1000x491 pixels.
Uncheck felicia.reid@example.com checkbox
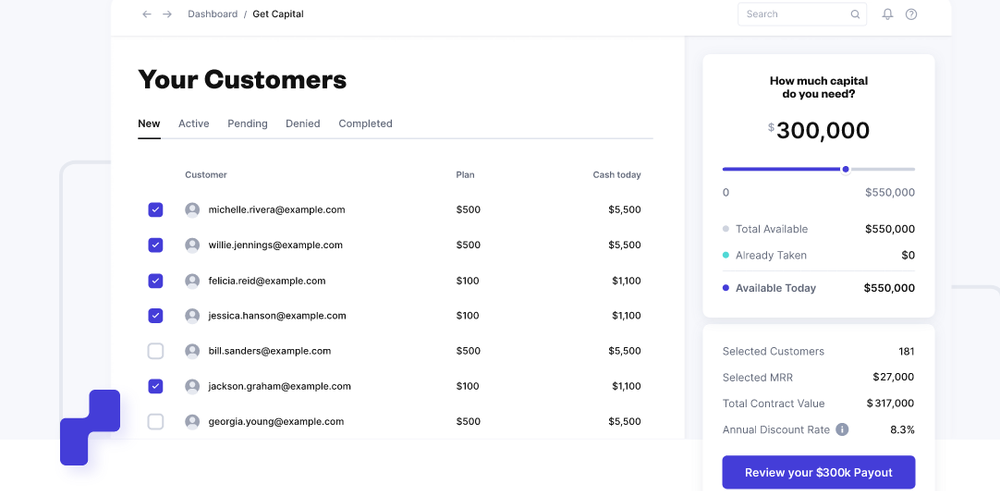(156, 281)
